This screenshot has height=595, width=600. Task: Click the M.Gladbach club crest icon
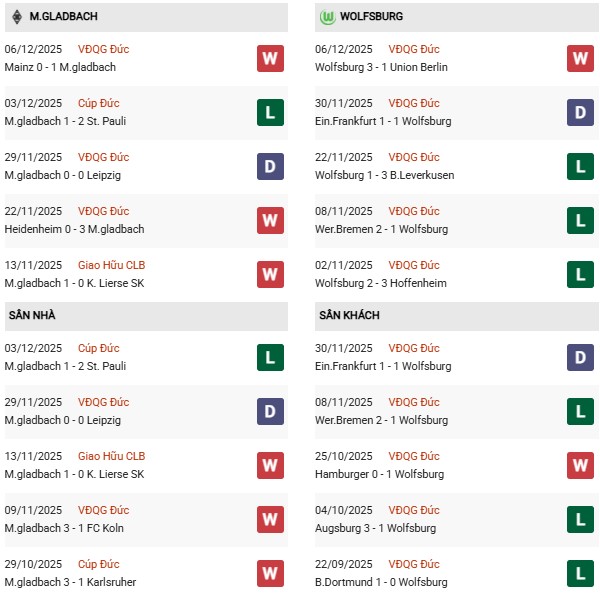click(x=17, y=17)
